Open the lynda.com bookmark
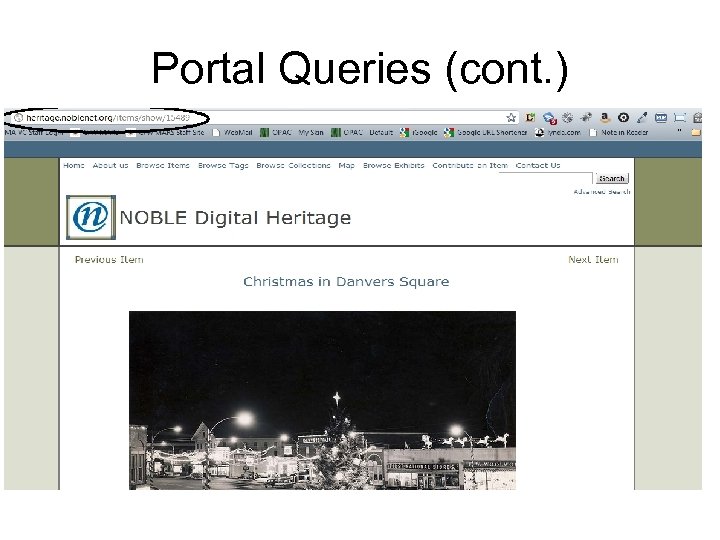Viewport: 720px width, 540px height. pyautogui.click(x=558, y=132)
